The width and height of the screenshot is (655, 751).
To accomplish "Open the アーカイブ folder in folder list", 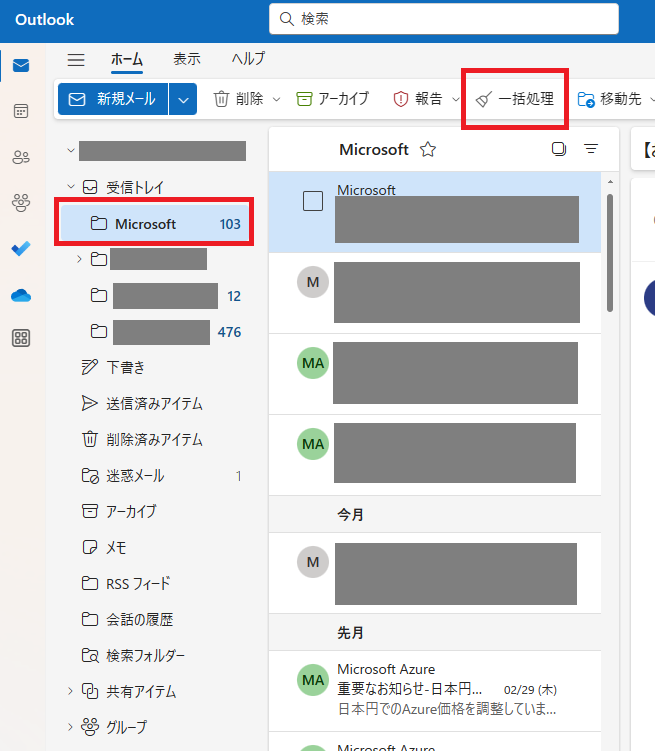I will pos(119,511).
